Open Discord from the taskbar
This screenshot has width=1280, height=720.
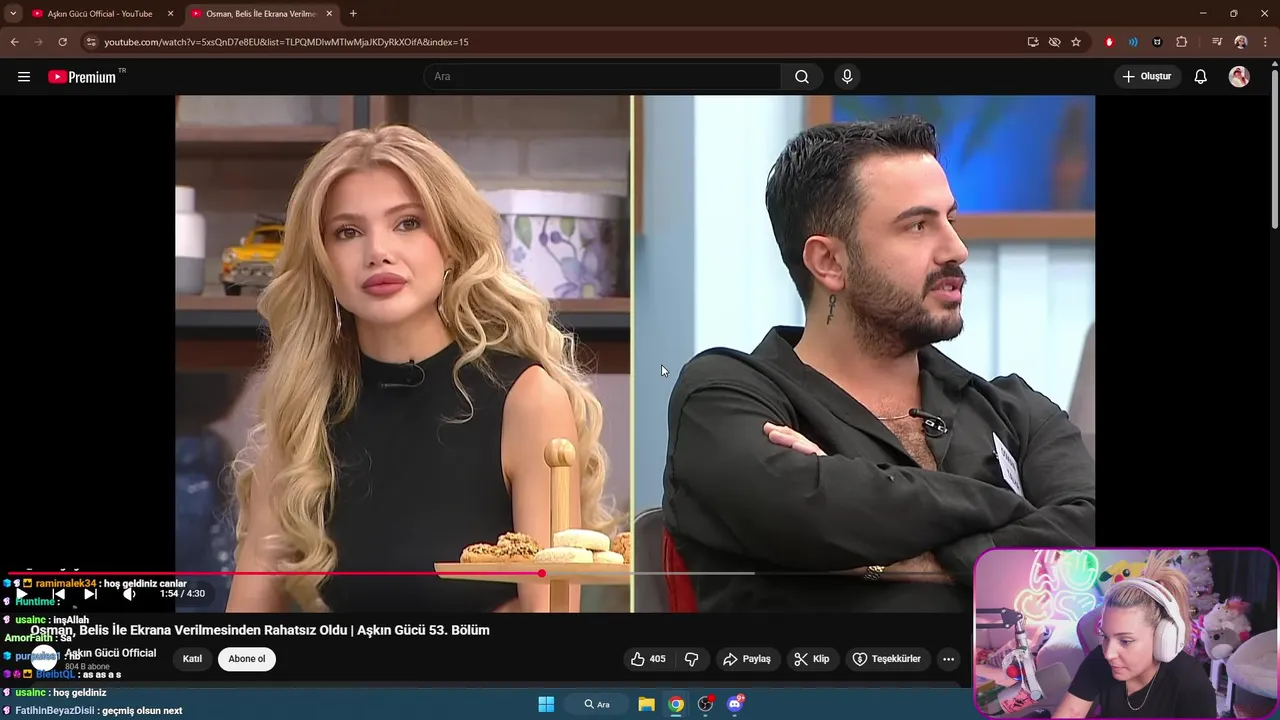click(x=735, y=704)
